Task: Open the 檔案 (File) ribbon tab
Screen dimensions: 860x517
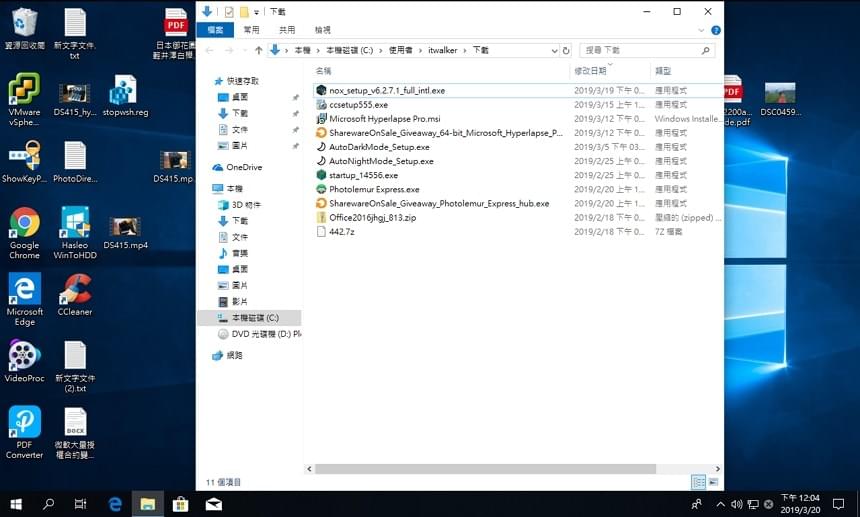Action: pyautogui.click(x=215, y=30)
